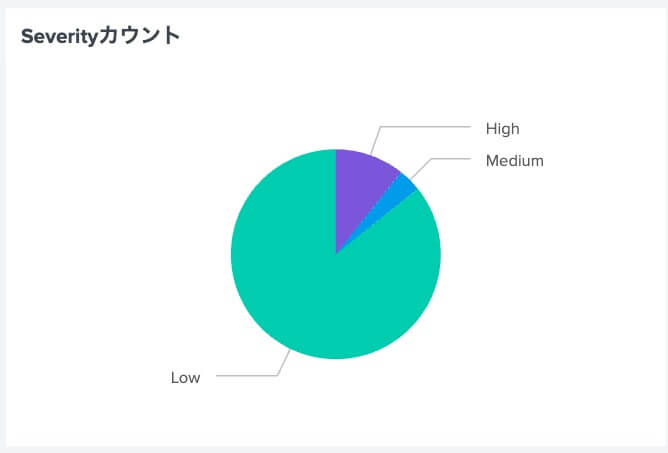Click the letter M of the Medium label
This screenshot has height=453, width=668.
[492, 160]
